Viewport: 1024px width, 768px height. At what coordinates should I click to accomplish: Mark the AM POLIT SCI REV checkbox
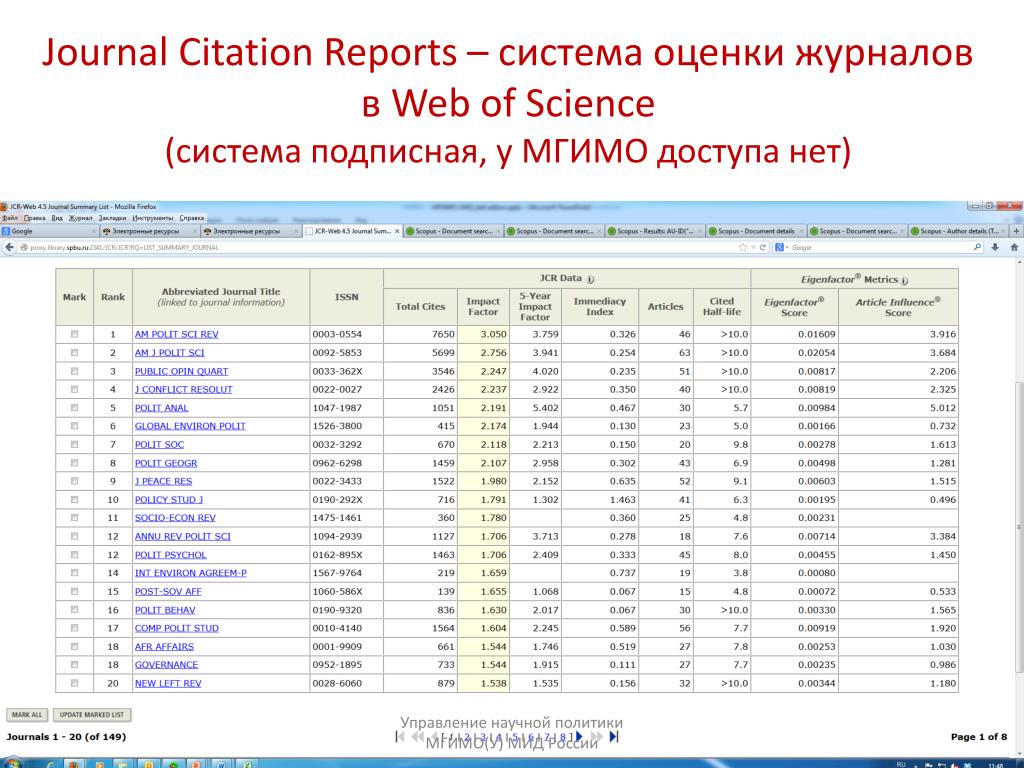click(x=74, y=334)
